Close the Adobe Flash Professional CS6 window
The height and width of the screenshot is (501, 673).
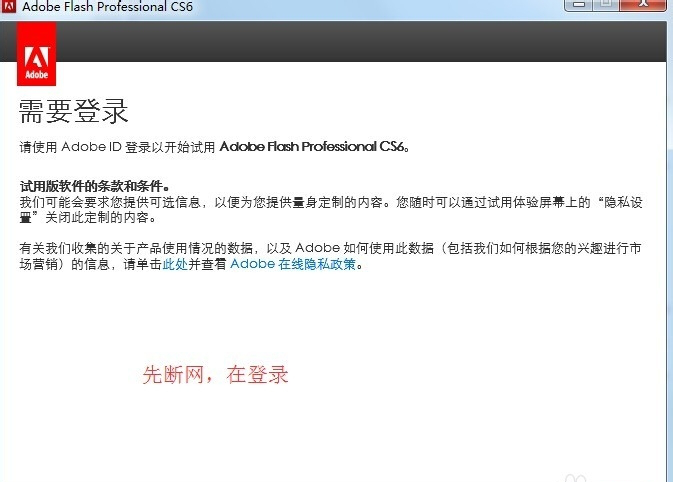tap(642, 5)
